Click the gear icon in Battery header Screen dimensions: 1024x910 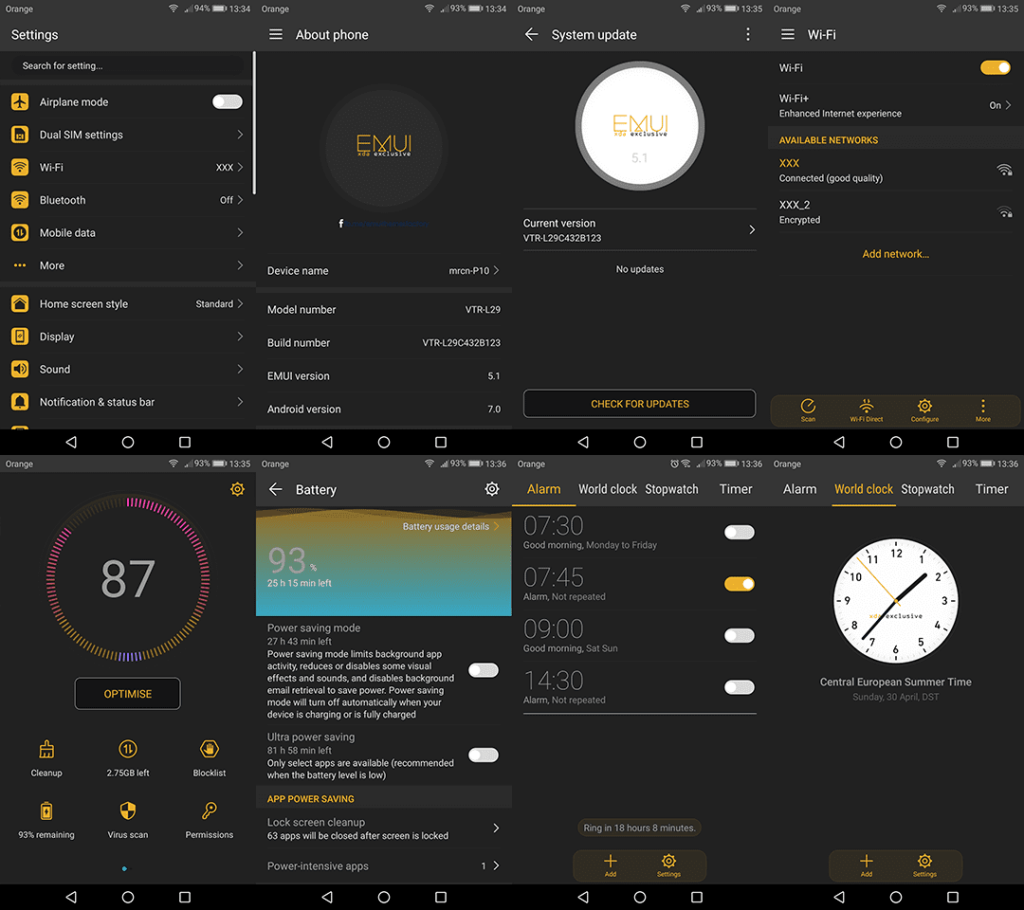492,489
